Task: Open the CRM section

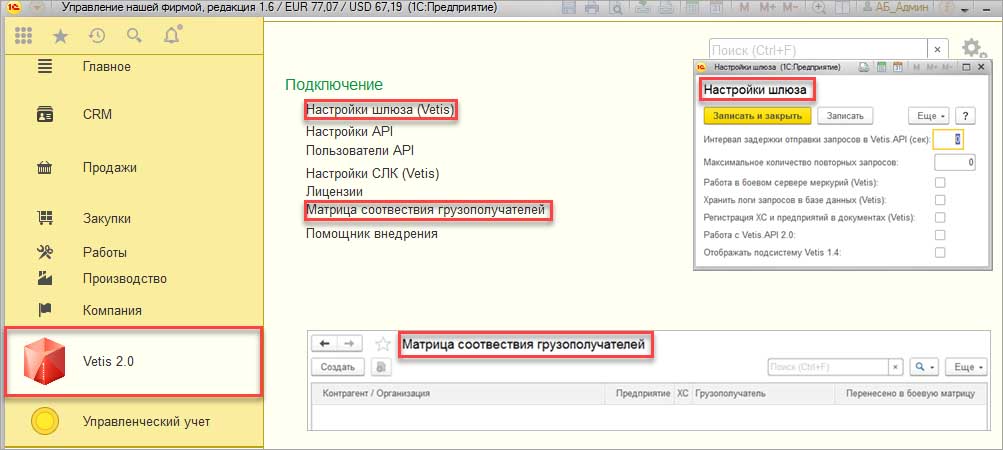Action: (x=97, y=115)
